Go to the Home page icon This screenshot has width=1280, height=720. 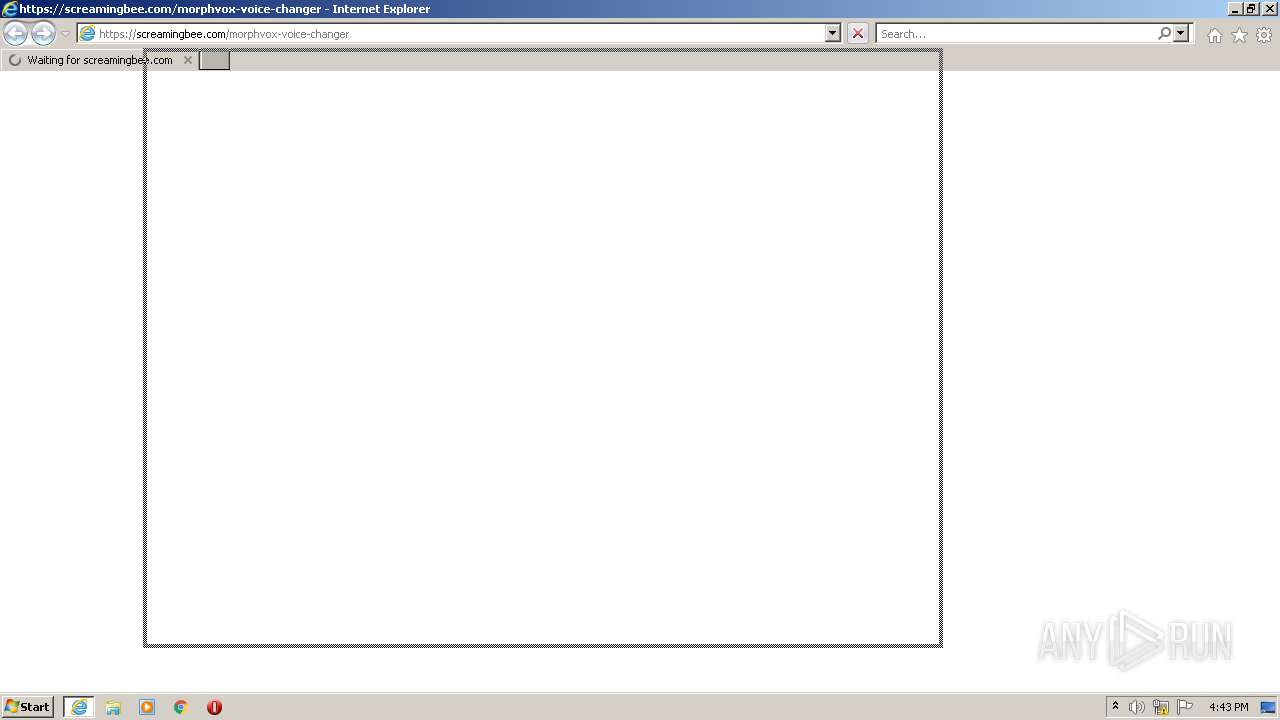pyautogui.click(x=1214, y=35)
